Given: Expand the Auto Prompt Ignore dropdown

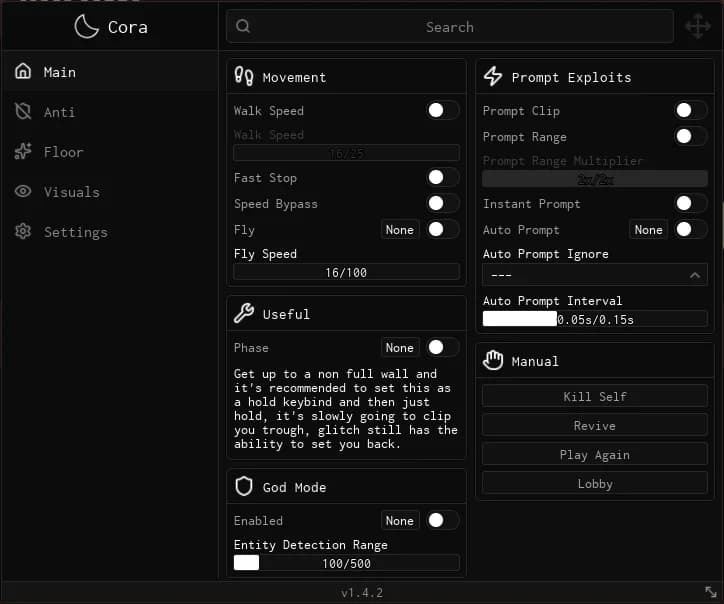Looking at the screenshot, I should [x=595, y=275].
